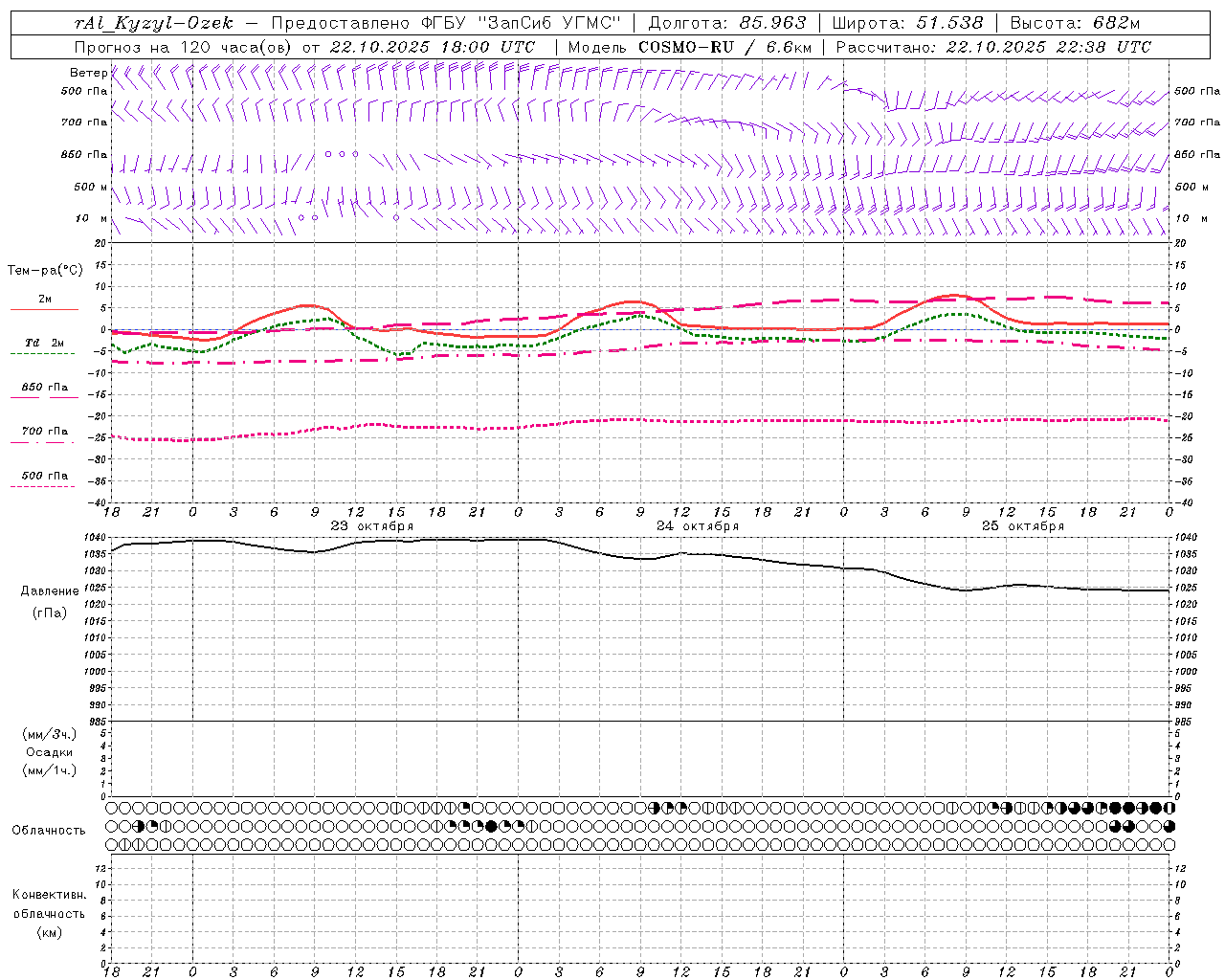Click the provider text "Предоставлено ФГБУ "ЗапСиб УГМС""

coord(447,23)
